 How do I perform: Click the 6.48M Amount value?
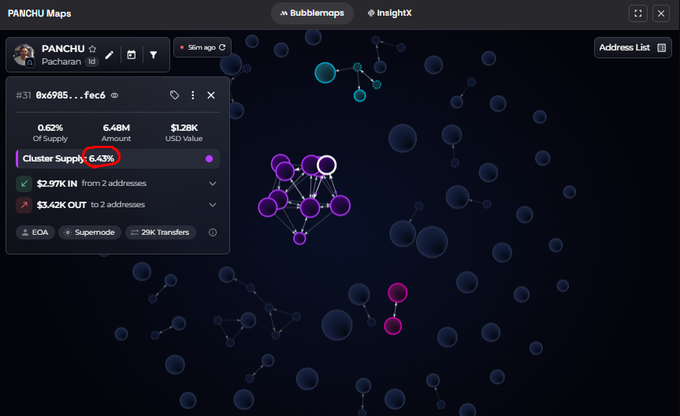point(116,128)
